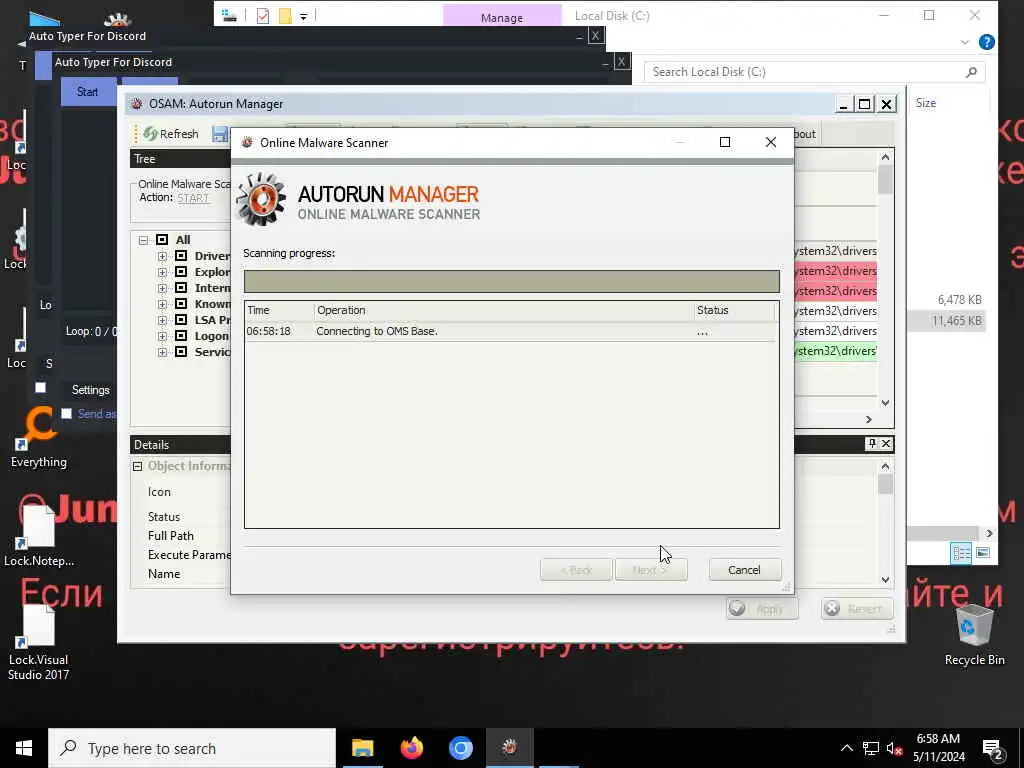
Task: Click the Windows taskbar search box
Action: [x=192, y=748]
